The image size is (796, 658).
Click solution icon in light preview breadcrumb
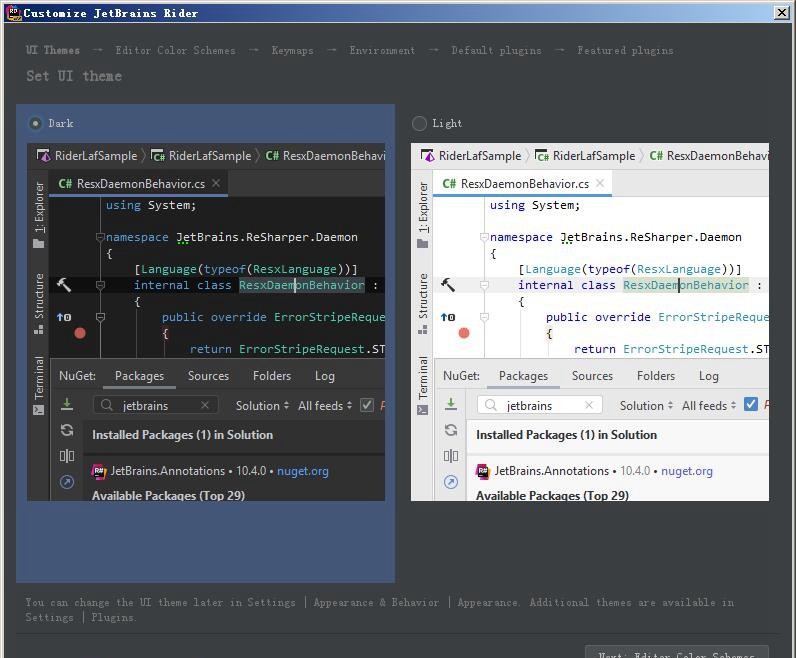tap(427, 155)
